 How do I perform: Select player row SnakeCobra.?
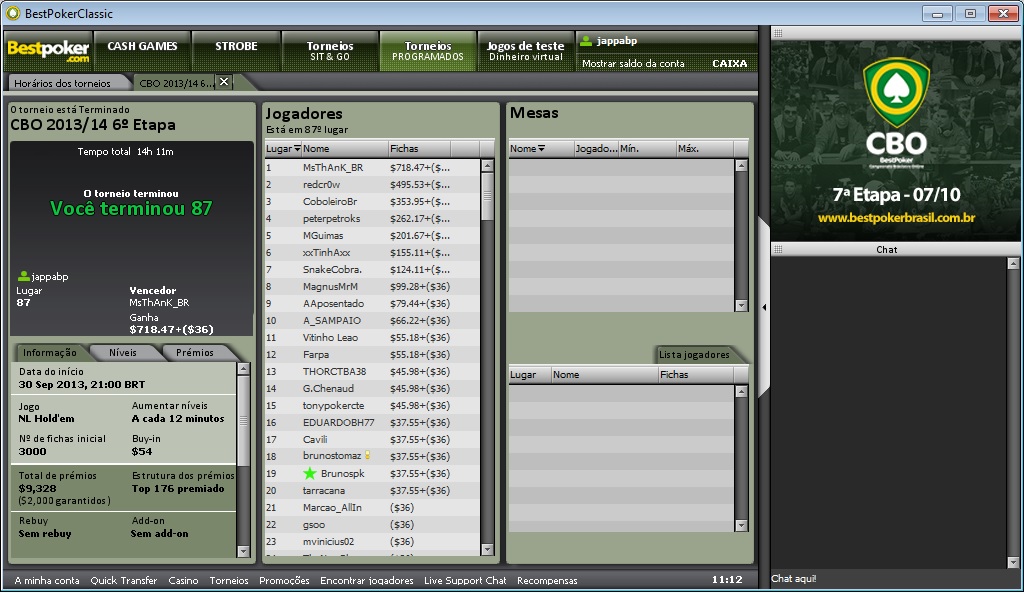[372, 270]
